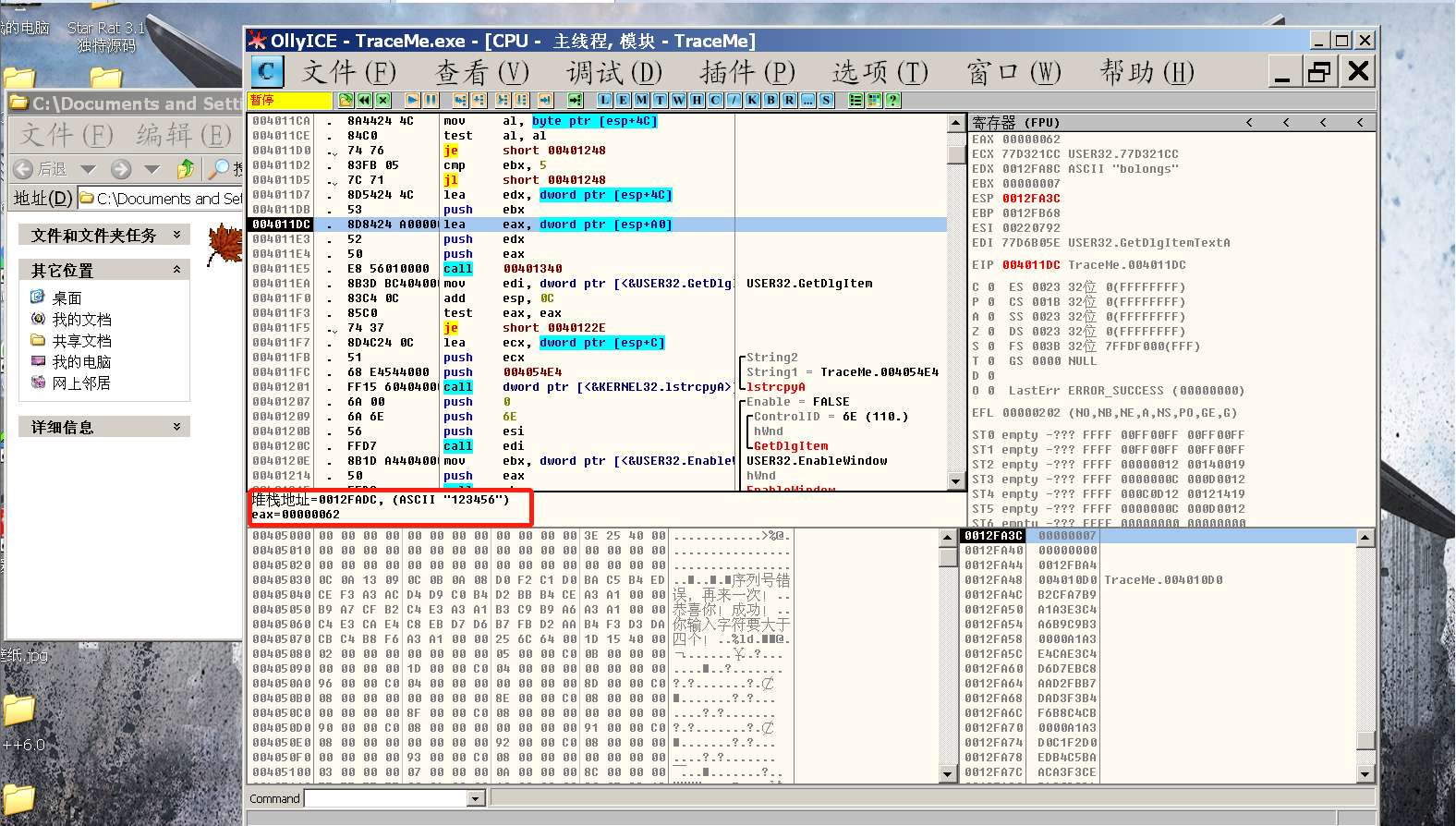This screenshot has height=826, width=1456.
Task: Open the 窗口(W) menu
Action: tap(1013, 71)
